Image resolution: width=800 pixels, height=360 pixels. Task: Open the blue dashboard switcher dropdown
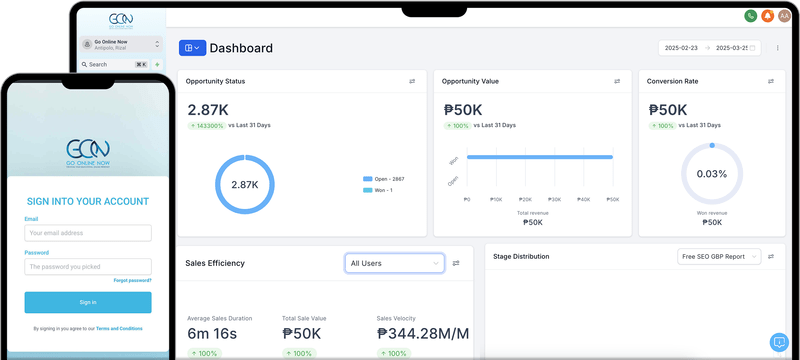tap(192, 48)
